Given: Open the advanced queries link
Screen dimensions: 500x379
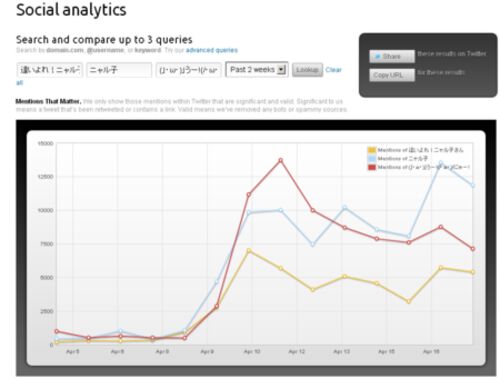Looking at the screenshot, I should click(x=212, y=50).
